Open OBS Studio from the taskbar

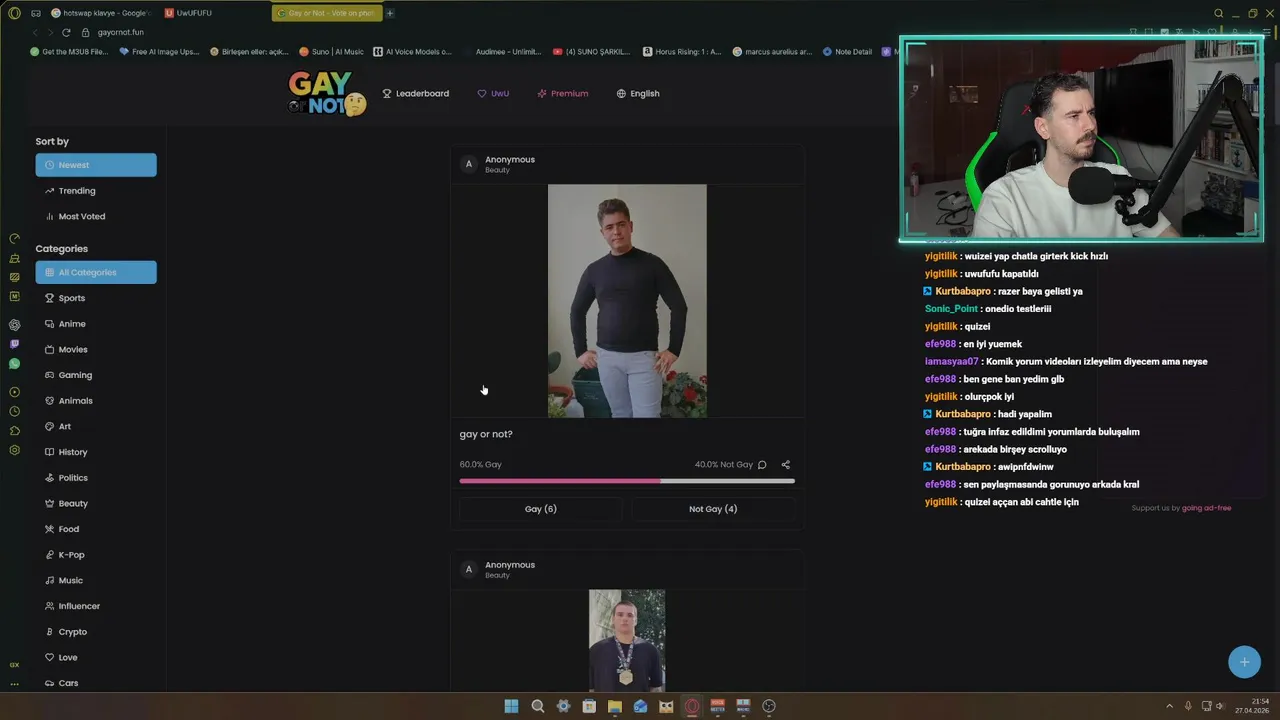pyautogui.click(x=768, y=706)
